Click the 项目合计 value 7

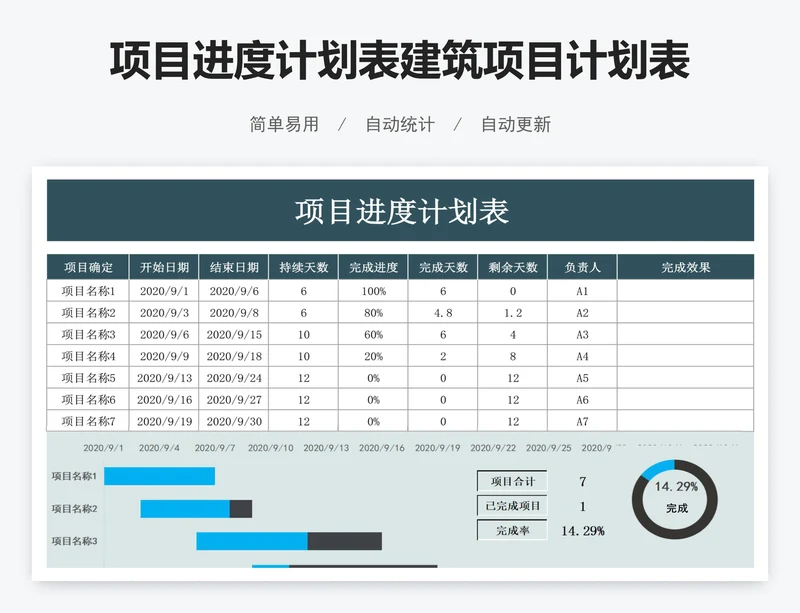pyautogui.click(x=583, y=481)
